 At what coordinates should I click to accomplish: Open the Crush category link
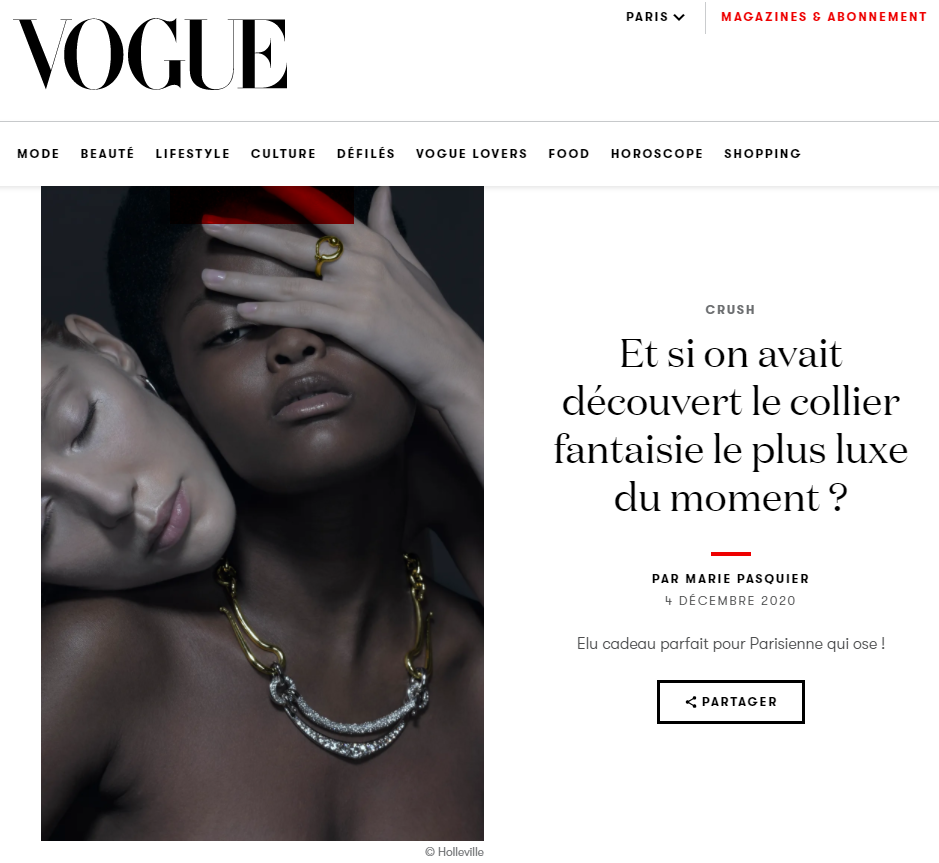731,310
